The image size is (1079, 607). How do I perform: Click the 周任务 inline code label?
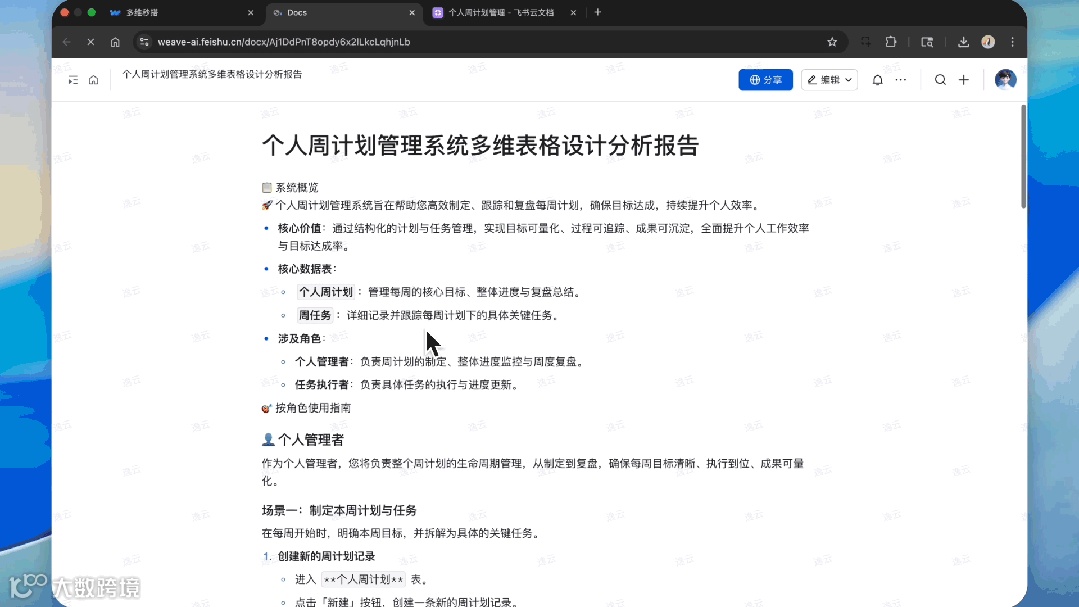[x=315, y=315]
